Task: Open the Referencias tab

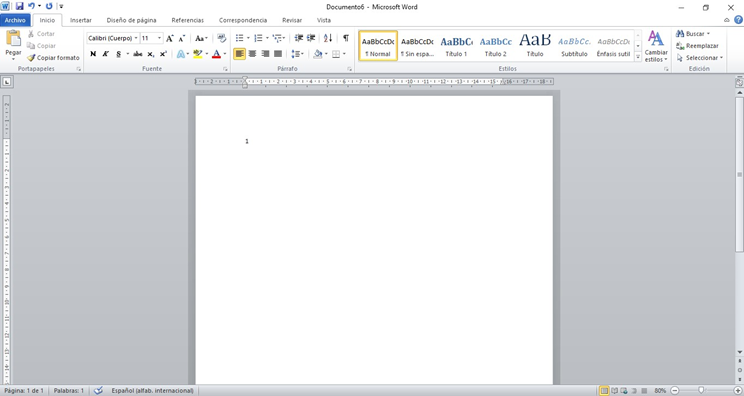Action: (x=187, y=20)
